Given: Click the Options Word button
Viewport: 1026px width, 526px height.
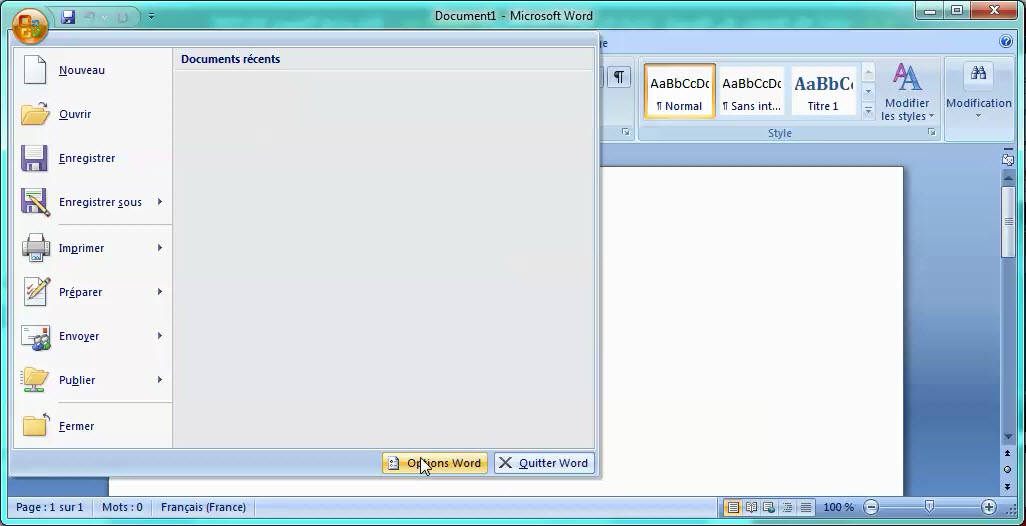Looking at the screenshot, I should 435,463.
